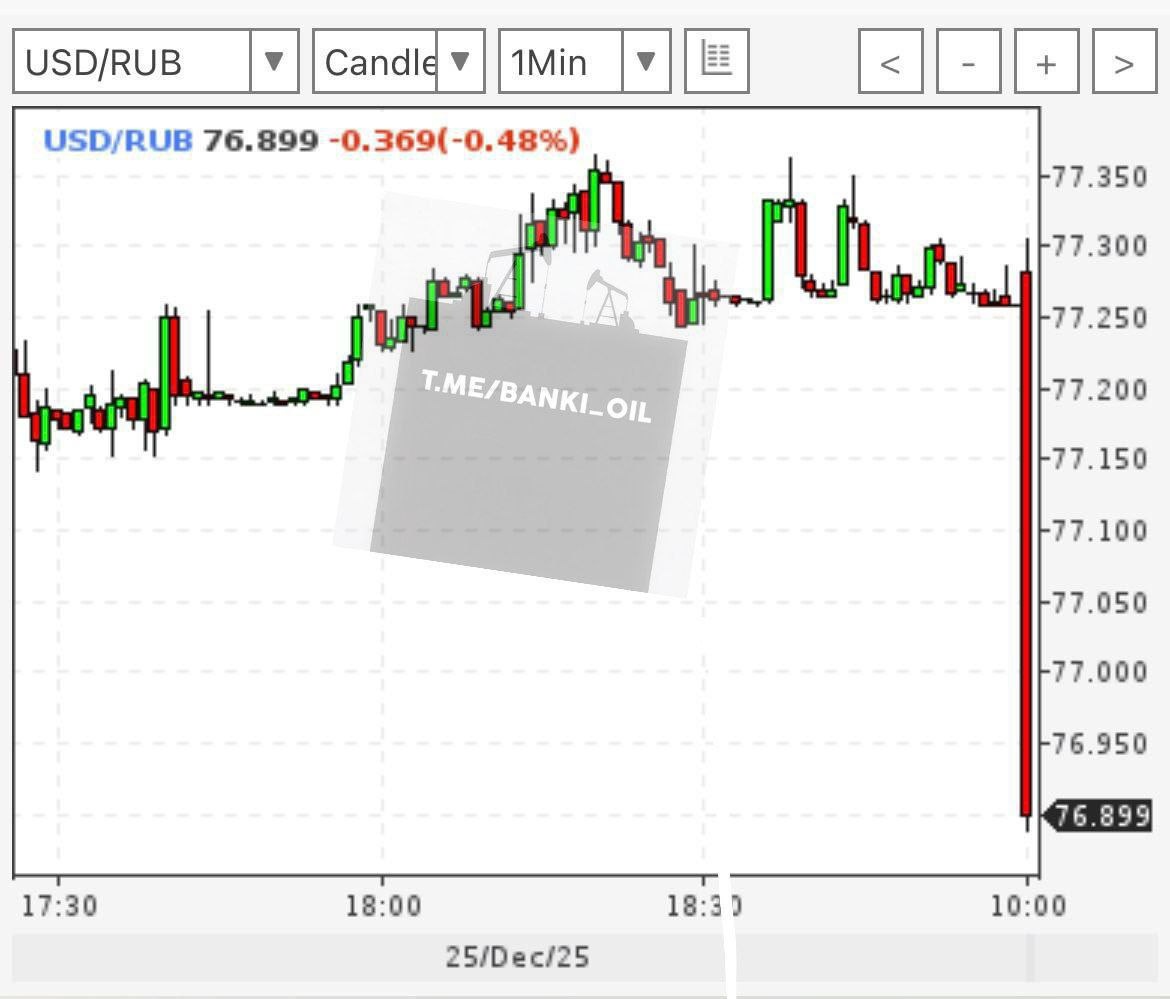Open the USD/RUB symbol dropdown
The width and height of the screenshot is (1170, 999).
(156, 61)
